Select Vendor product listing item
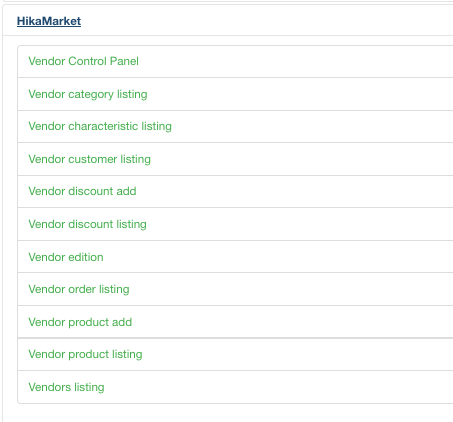This screenshot has width=453, height=422. coord(85,354)
